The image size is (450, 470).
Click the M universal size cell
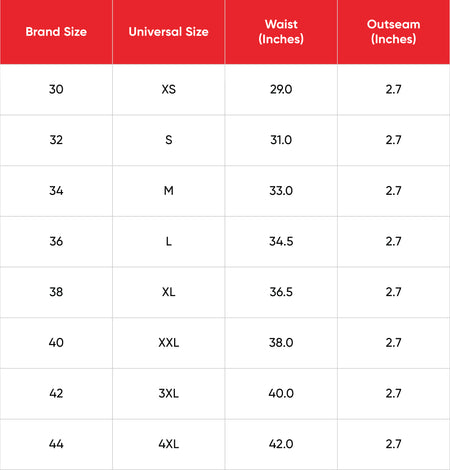tap(169, 191)
